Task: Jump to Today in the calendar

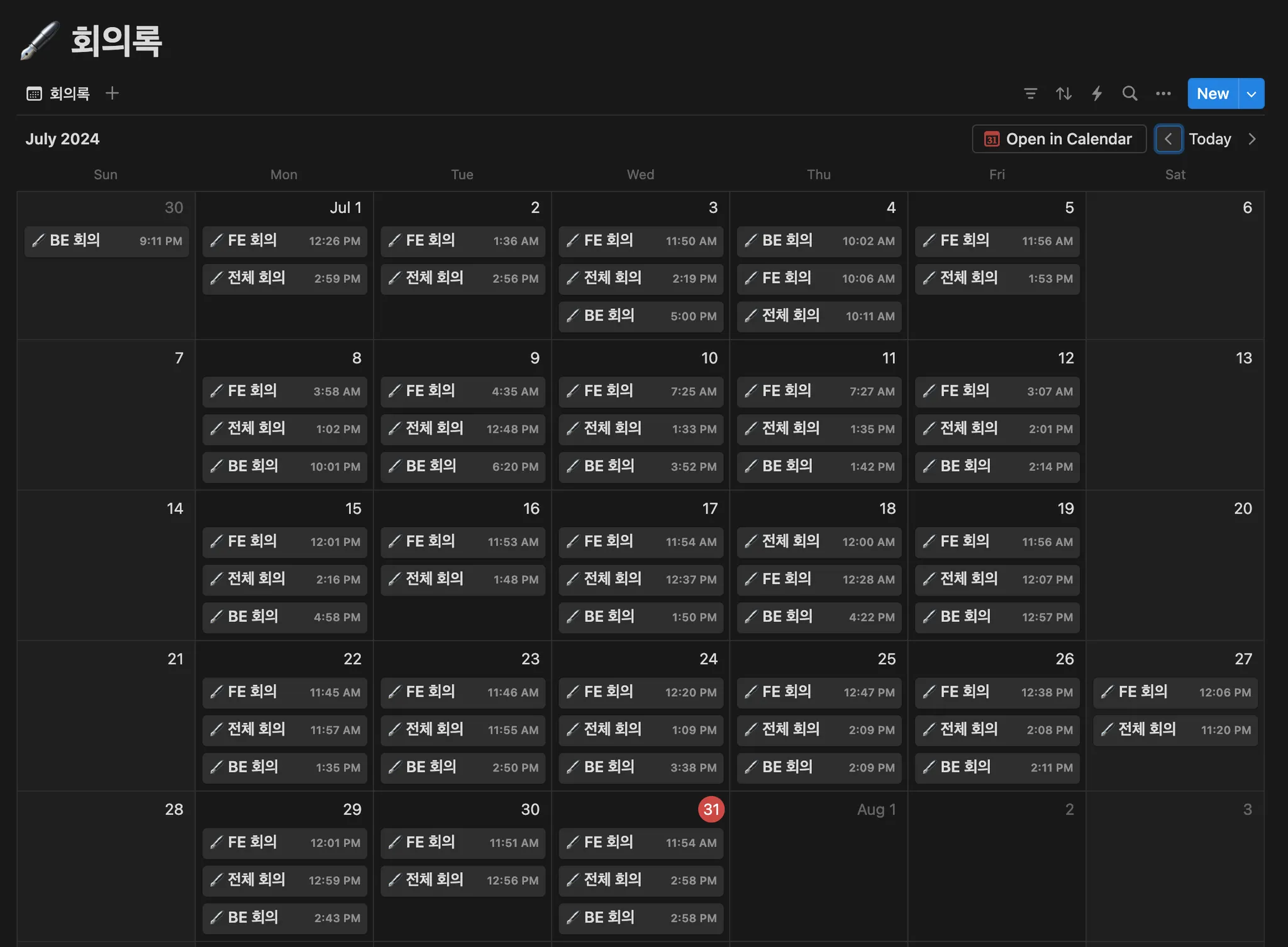Action: (x=1209, y=139)
